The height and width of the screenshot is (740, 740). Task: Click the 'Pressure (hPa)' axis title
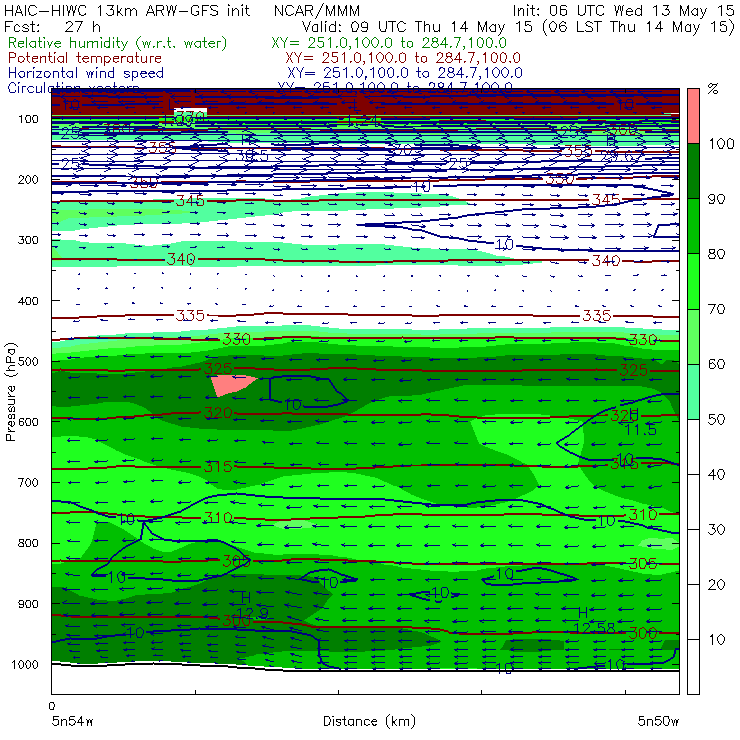(x=10, y=392)
